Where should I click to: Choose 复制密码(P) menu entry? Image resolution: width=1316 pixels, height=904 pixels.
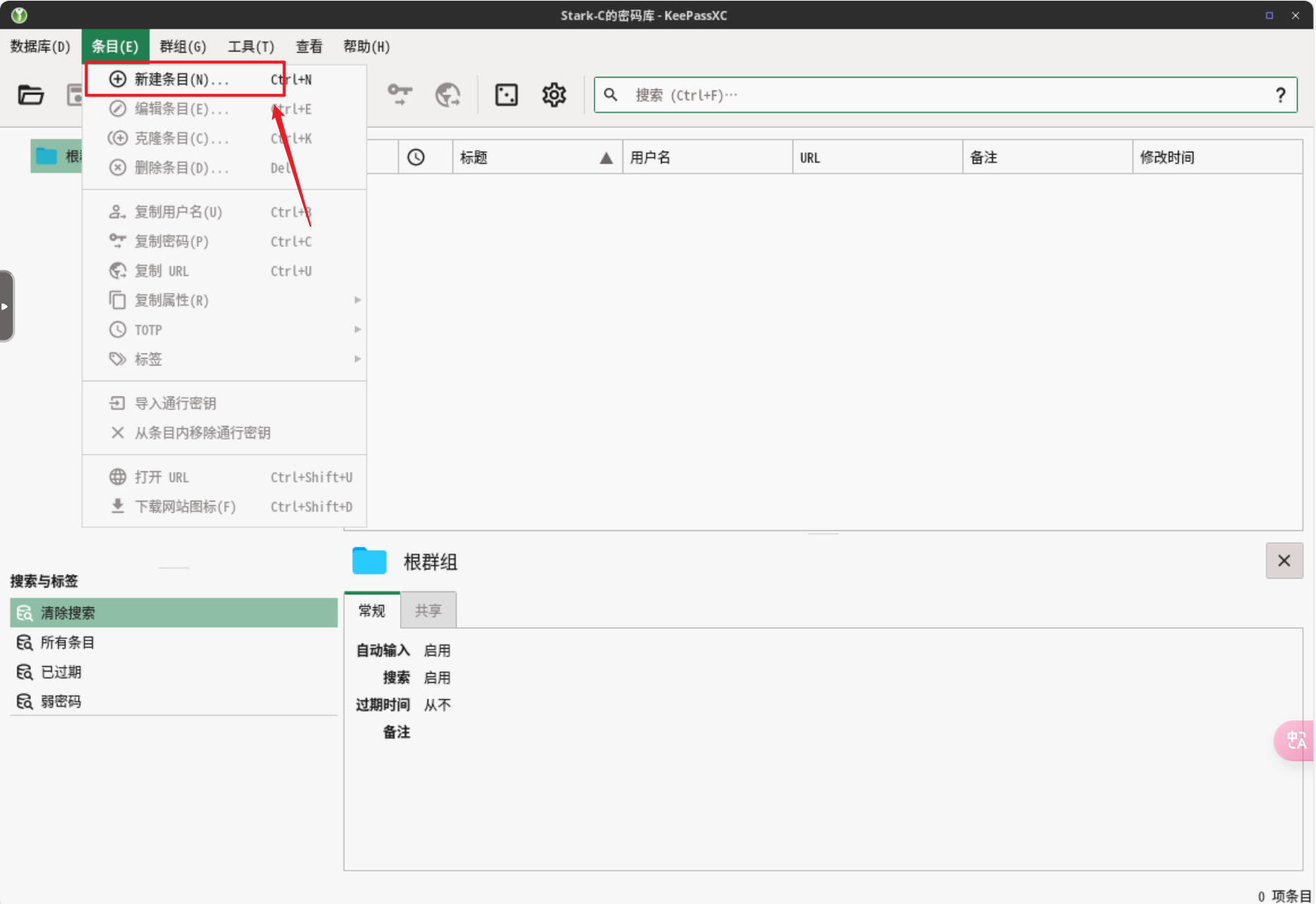224,242
